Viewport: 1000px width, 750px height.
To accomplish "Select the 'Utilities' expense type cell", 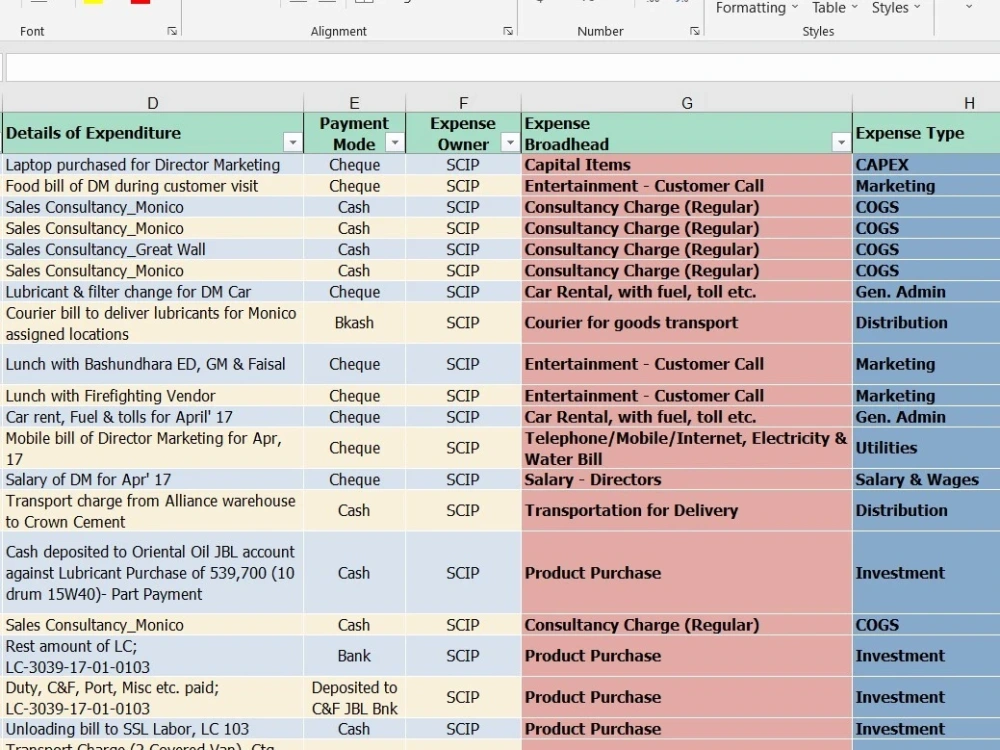I will [x=927, y=448].
